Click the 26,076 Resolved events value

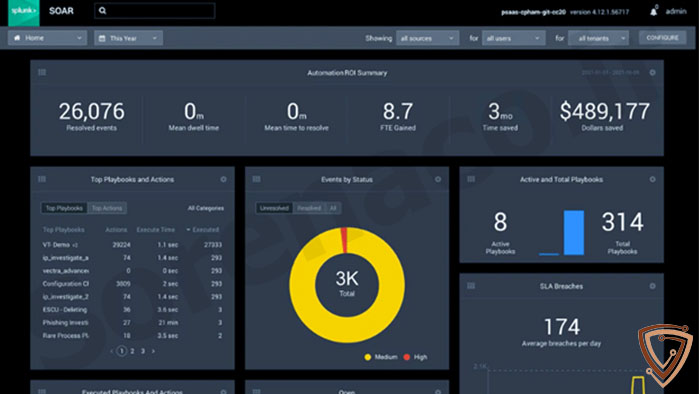point(92,111)
